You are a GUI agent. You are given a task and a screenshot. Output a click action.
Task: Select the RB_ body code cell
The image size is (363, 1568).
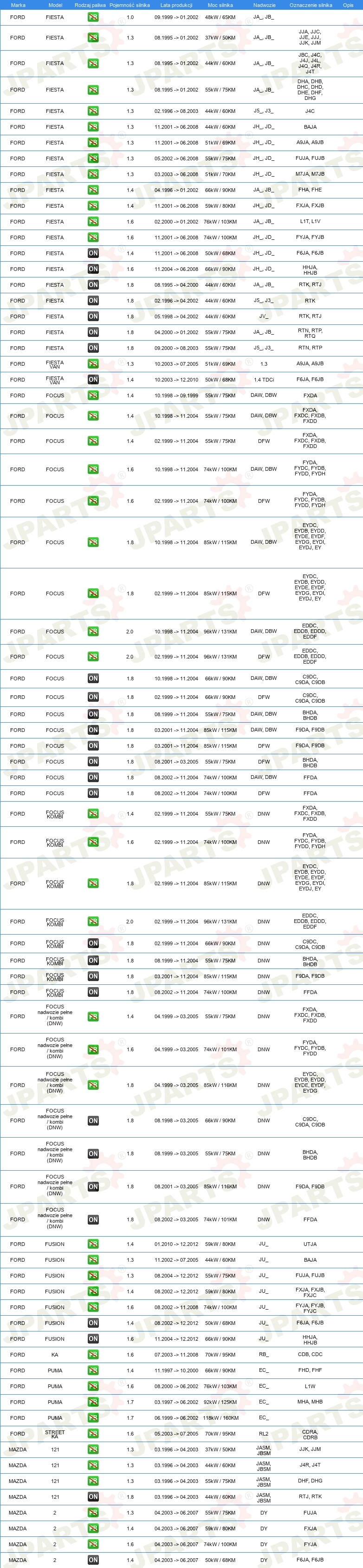pyautogui.click(x=264, y=1354)
